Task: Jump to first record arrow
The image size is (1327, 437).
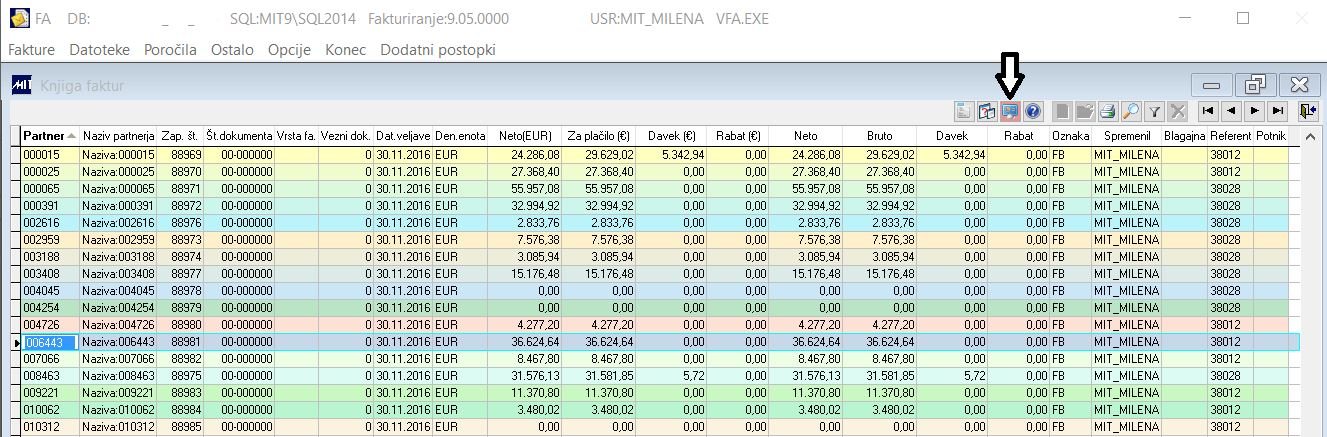Action: click(1208, 111)
